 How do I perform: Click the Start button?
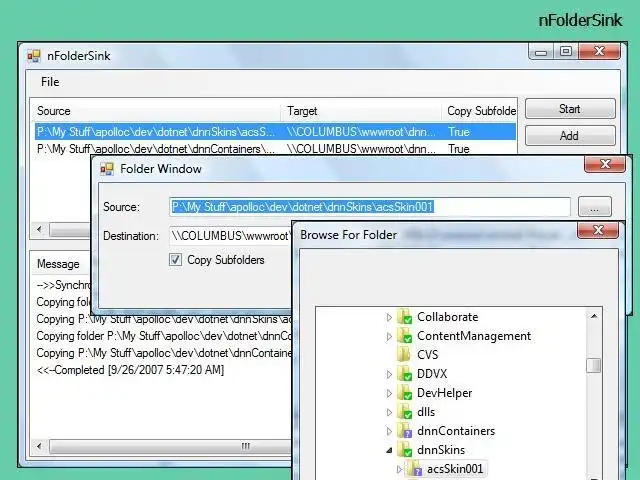[x=570, y=109]
